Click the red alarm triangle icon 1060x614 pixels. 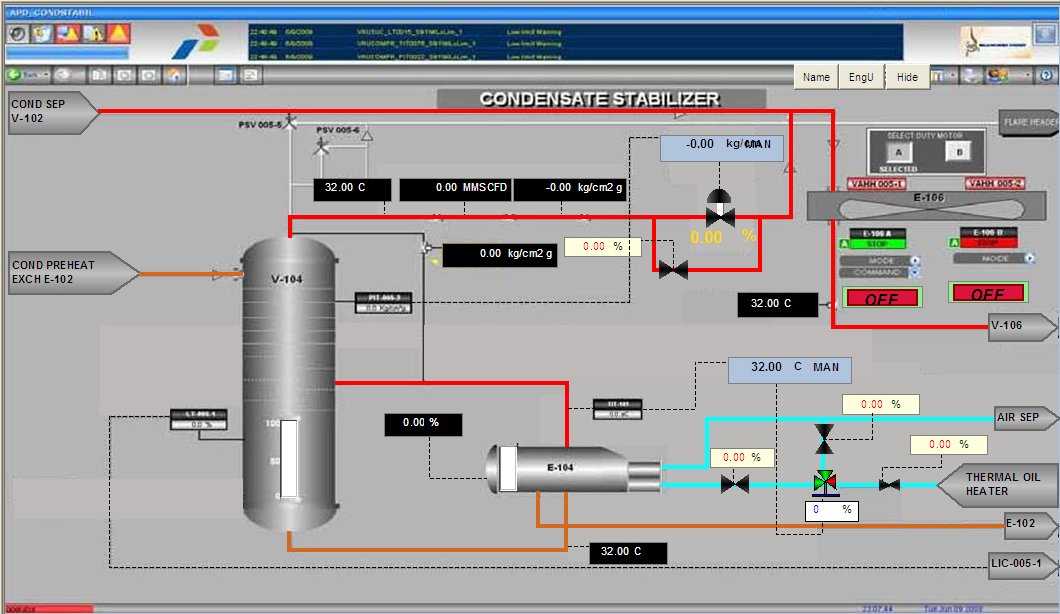pyautogui.click(x=118, y=34)
